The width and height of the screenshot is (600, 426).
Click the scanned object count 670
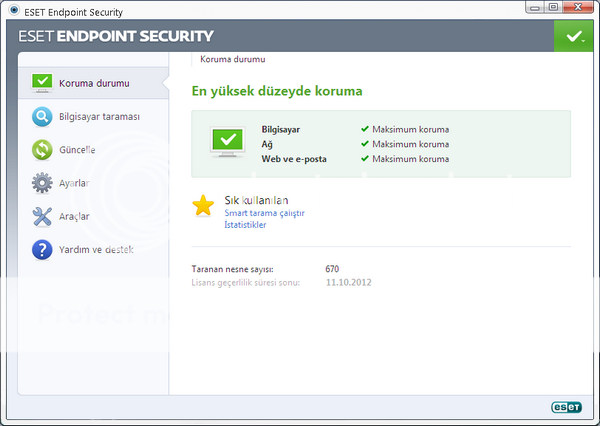coord(332,269)
